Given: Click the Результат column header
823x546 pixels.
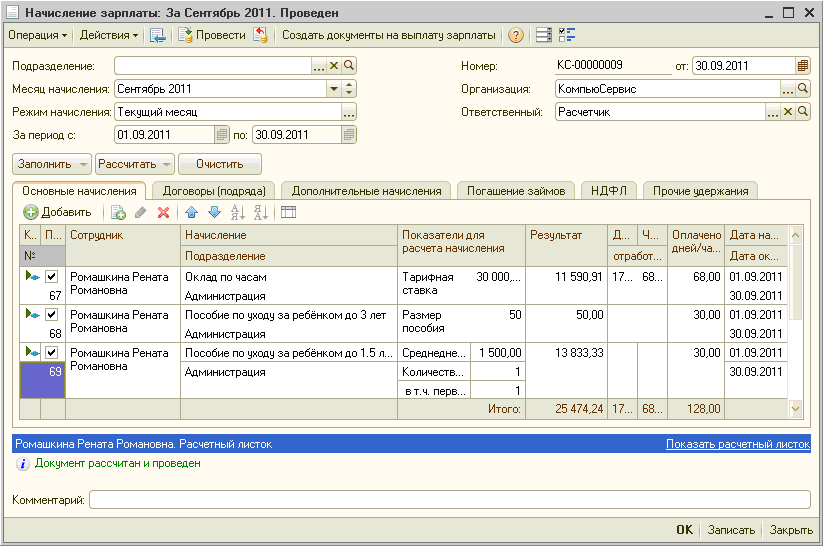Looking at the screenshot, I should coord(566,245).
